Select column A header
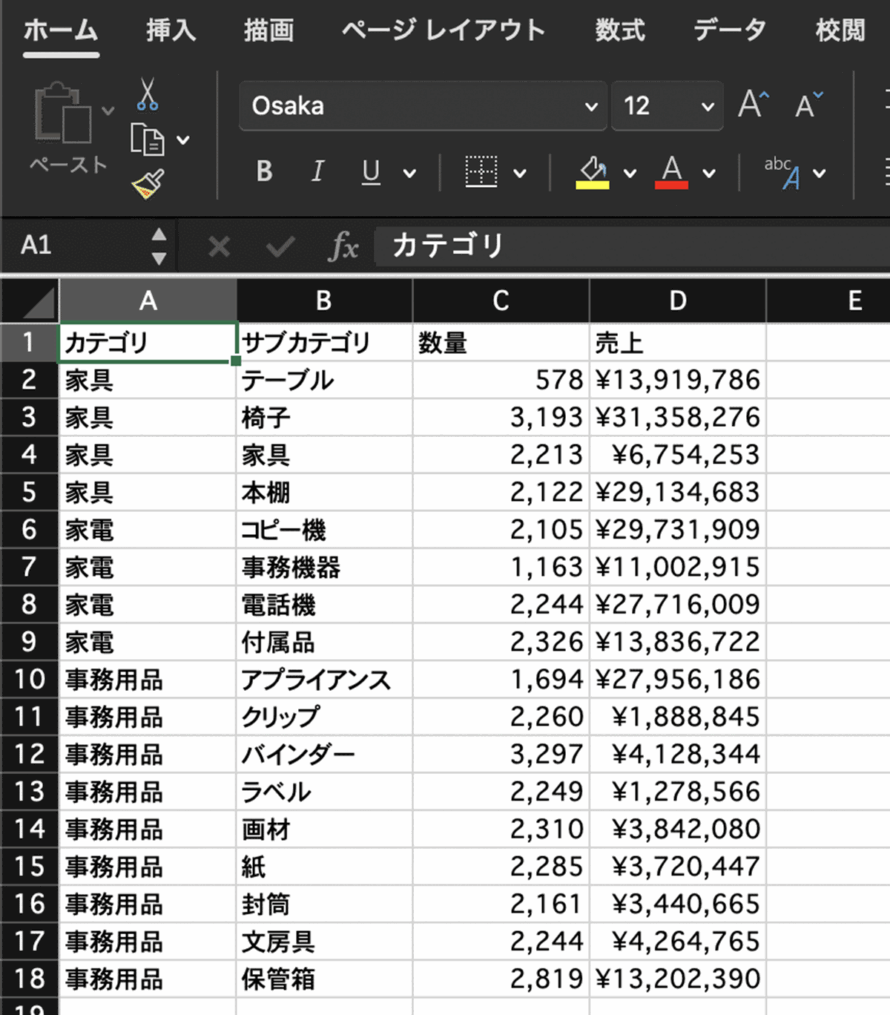The height and width of the screenshot is (1015, 890). pos(148,301)
